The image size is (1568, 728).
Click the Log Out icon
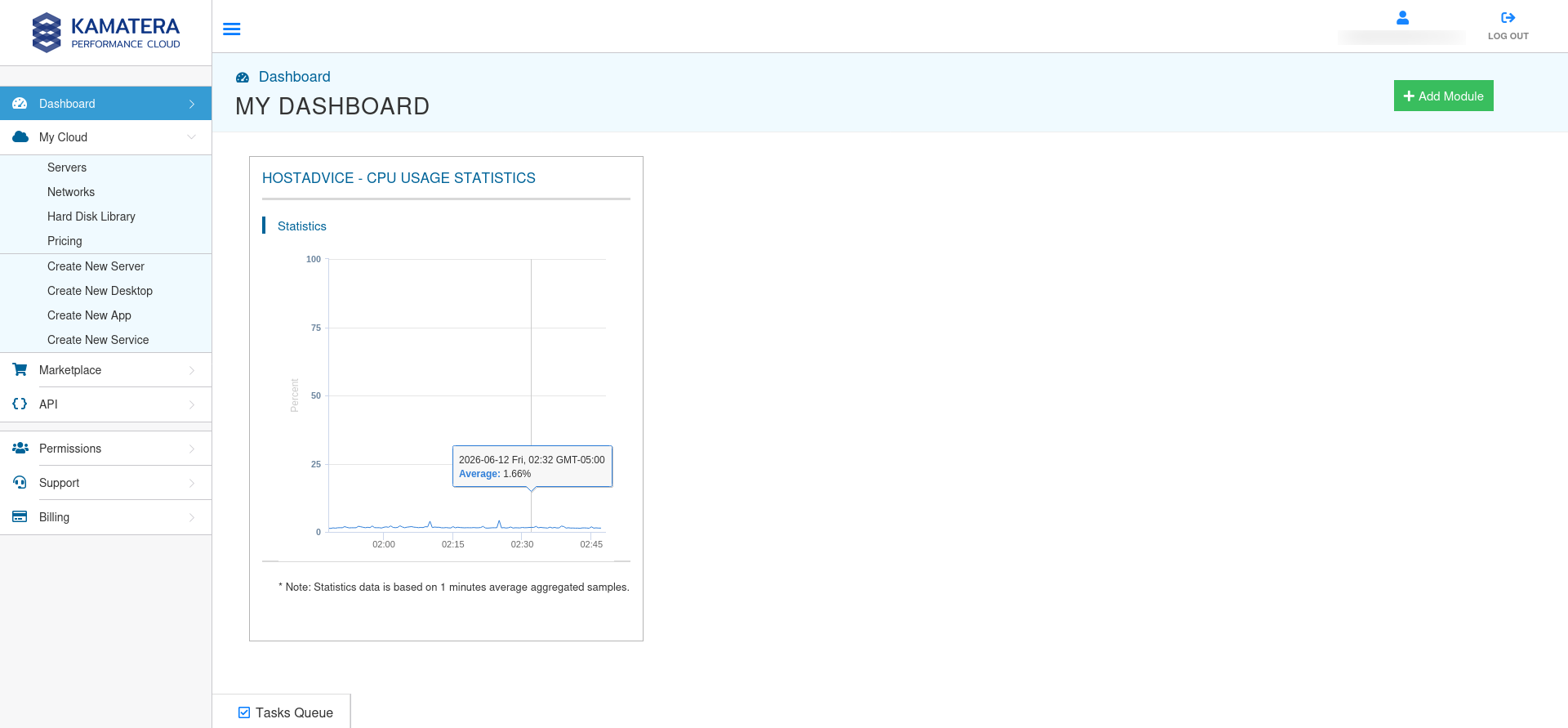[1508, 17]
